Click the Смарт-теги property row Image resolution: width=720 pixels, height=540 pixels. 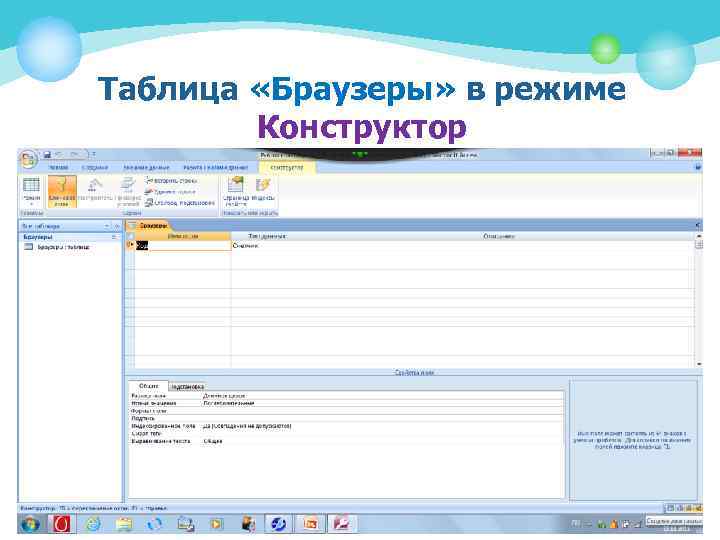(347, 433)
